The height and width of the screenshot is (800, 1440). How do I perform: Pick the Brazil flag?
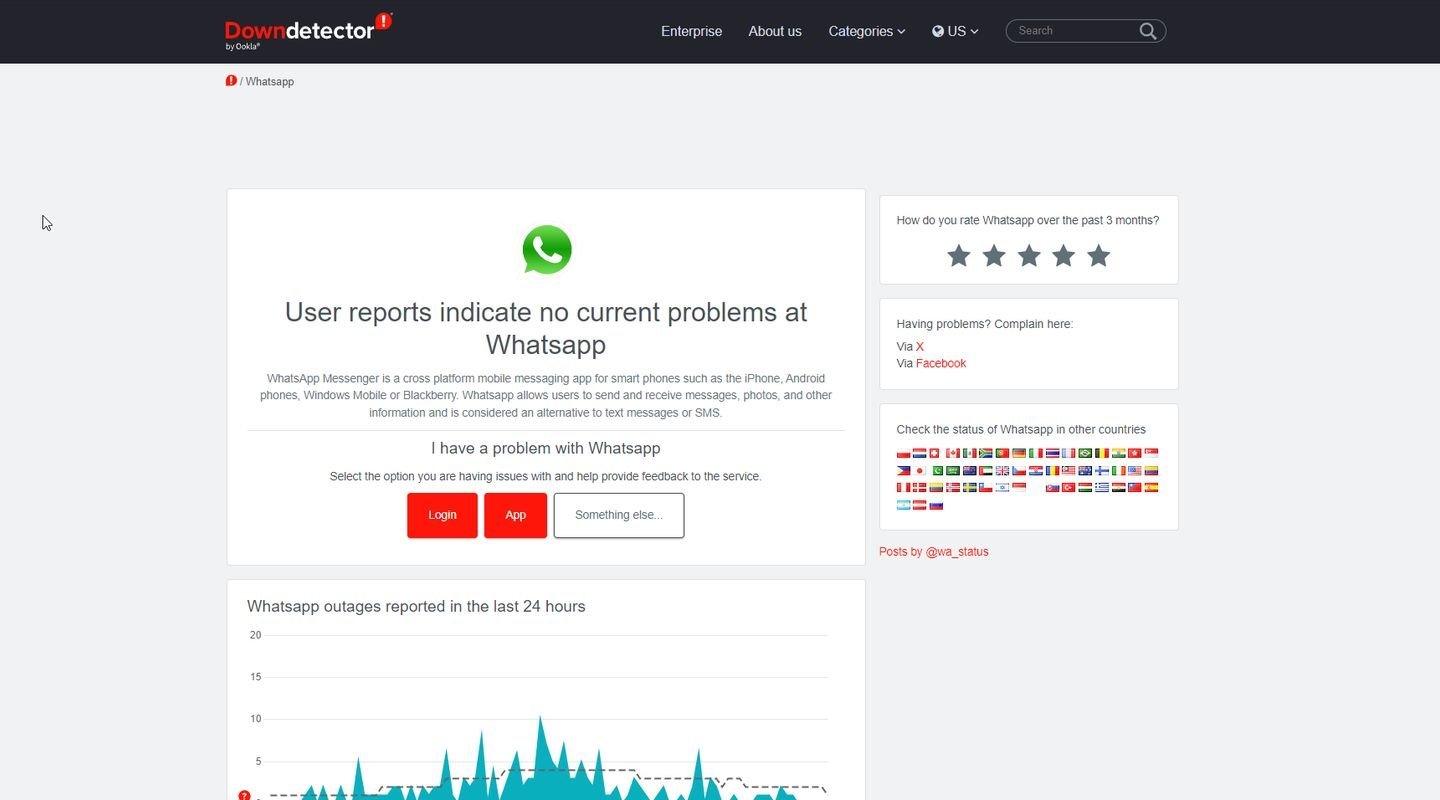click(1085, 453)
